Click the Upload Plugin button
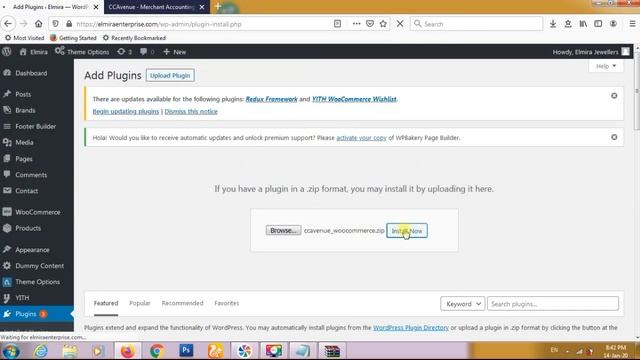The image size is (640, 360). 170,76
